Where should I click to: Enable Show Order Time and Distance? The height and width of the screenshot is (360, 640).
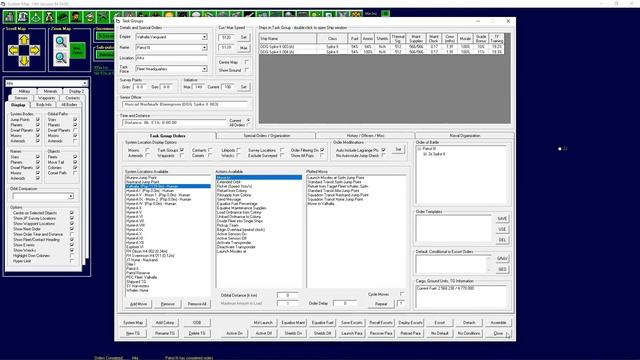pyautogui.click(x=72, y=234)
